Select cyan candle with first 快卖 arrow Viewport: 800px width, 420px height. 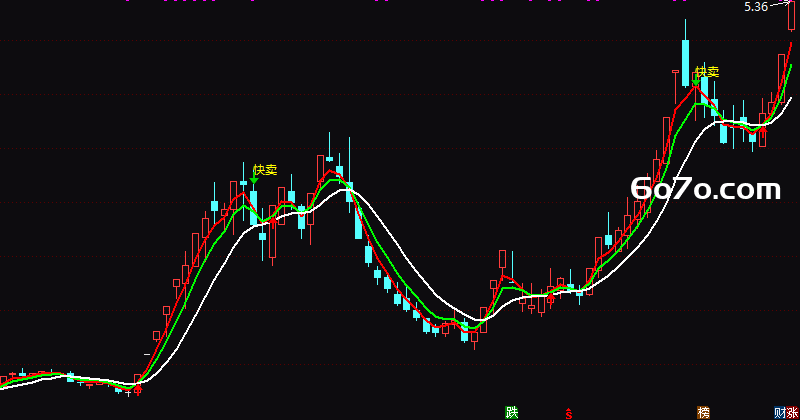(254, 208)
